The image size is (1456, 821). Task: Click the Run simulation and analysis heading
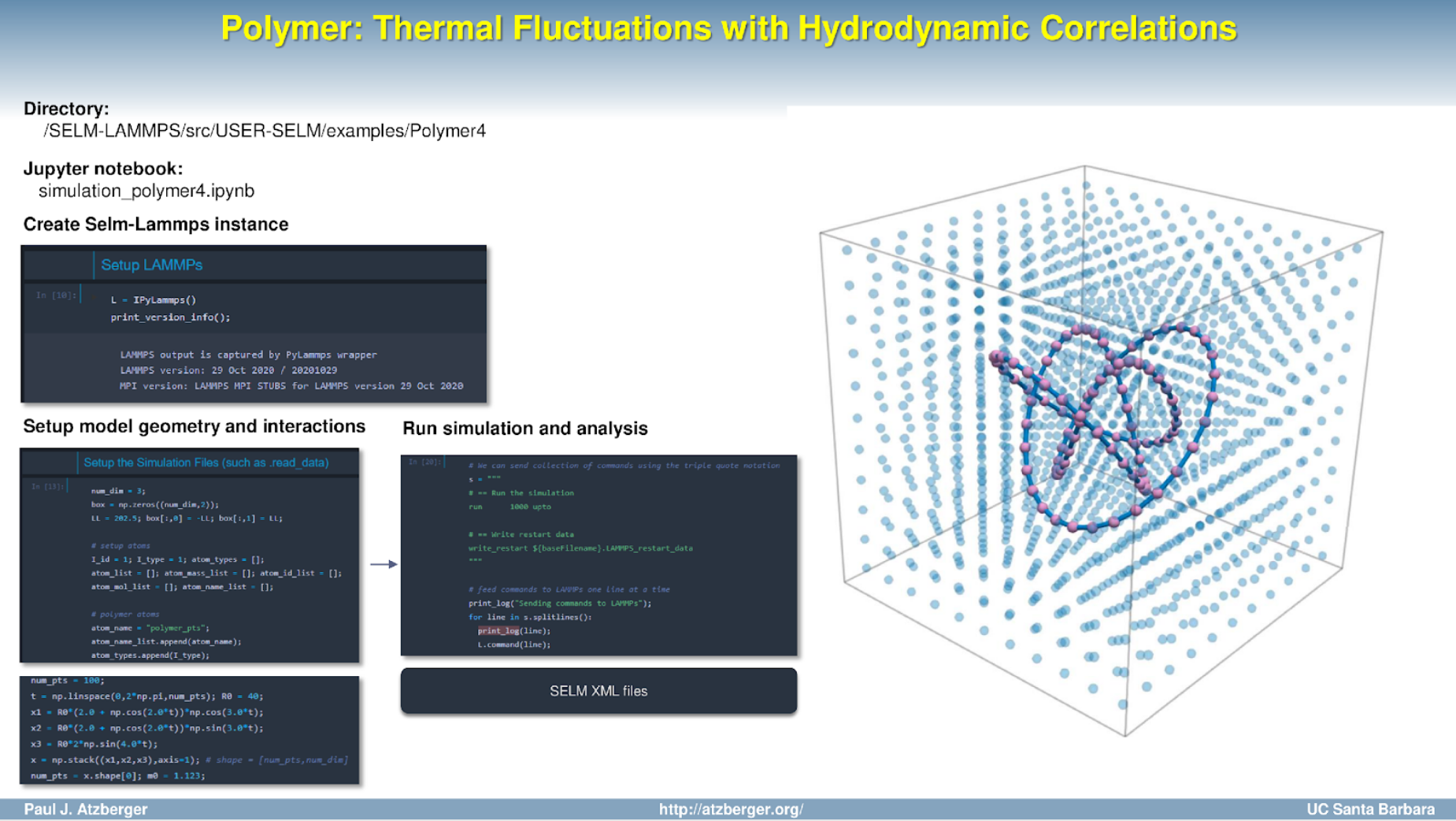pos(524,428)
